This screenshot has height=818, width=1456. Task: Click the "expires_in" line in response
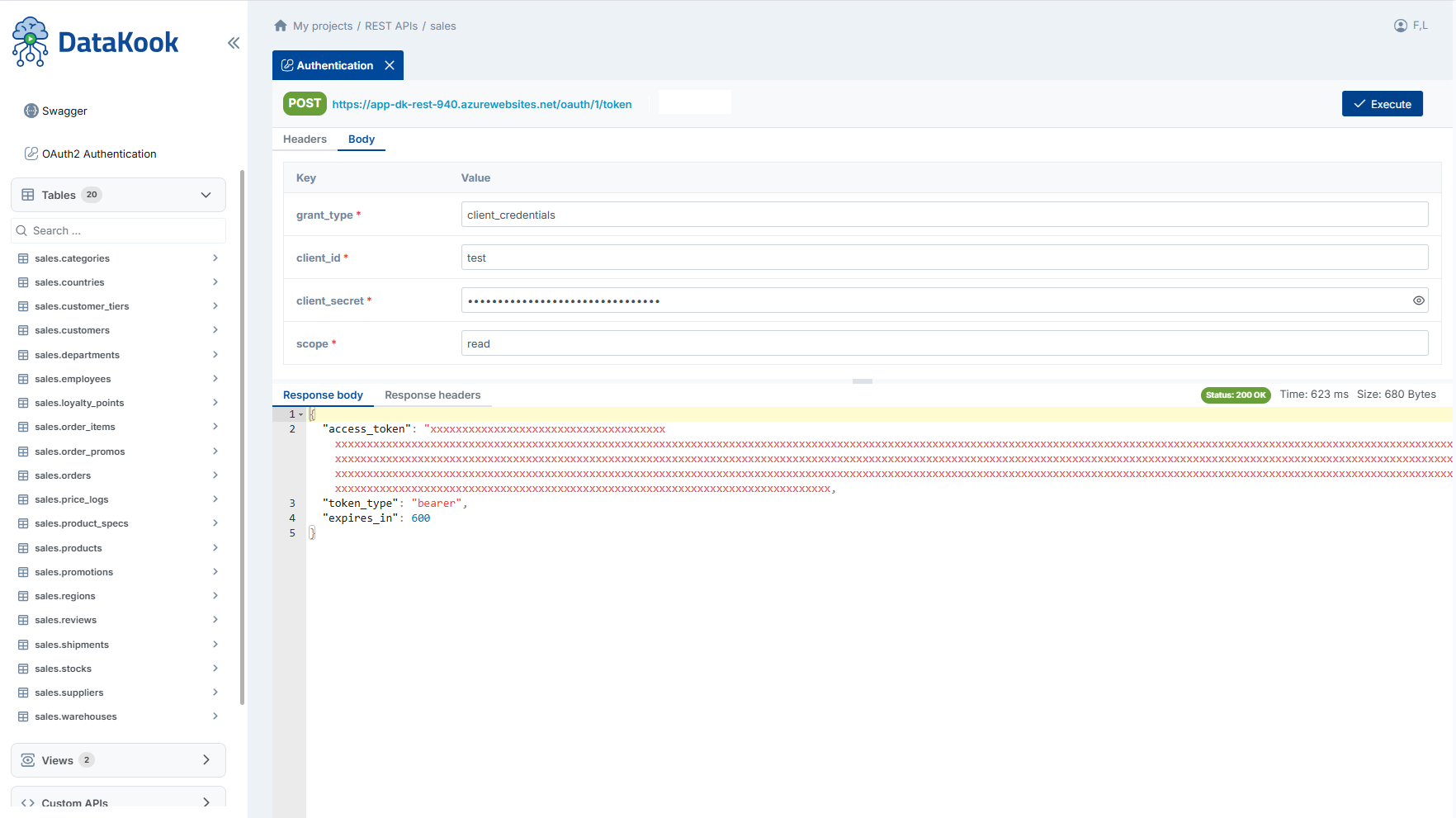376,518
